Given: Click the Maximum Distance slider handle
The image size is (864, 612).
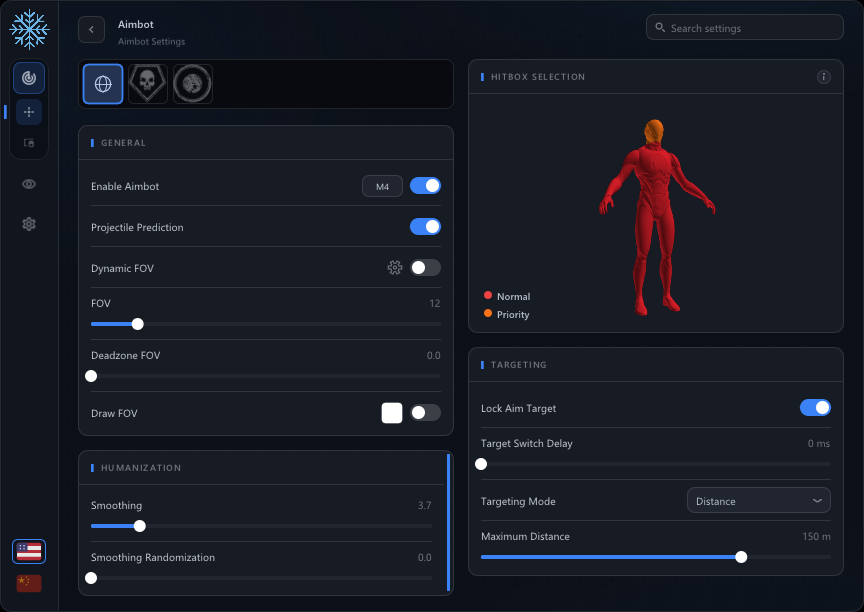Looking at the screenshot, I should pos(741,557).
